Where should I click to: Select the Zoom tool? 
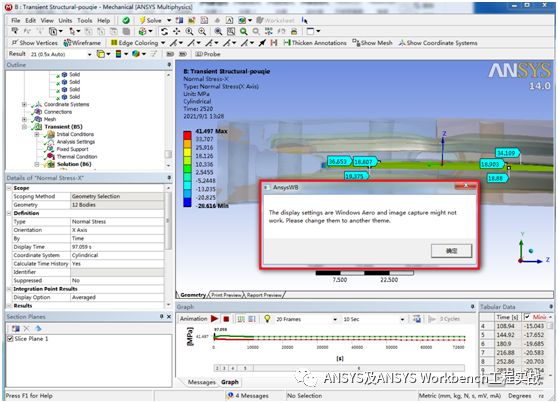(189, 31)
